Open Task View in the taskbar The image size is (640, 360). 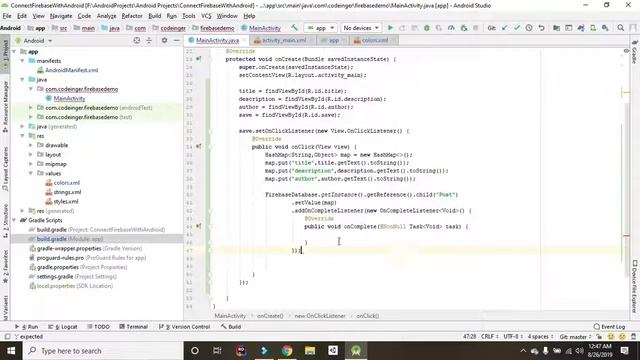pos(217,351)
